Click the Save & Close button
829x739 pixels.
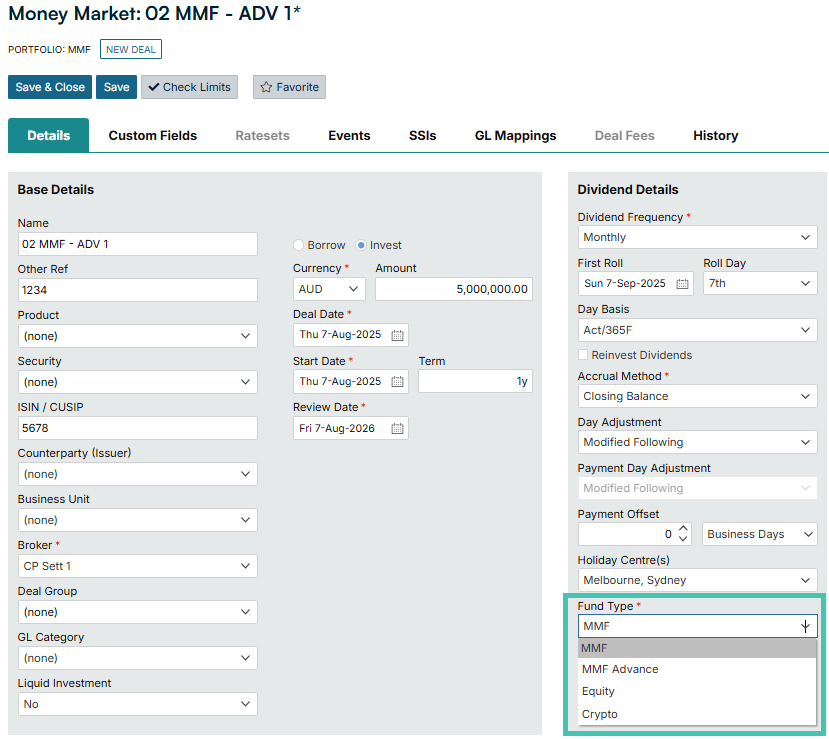50,87
